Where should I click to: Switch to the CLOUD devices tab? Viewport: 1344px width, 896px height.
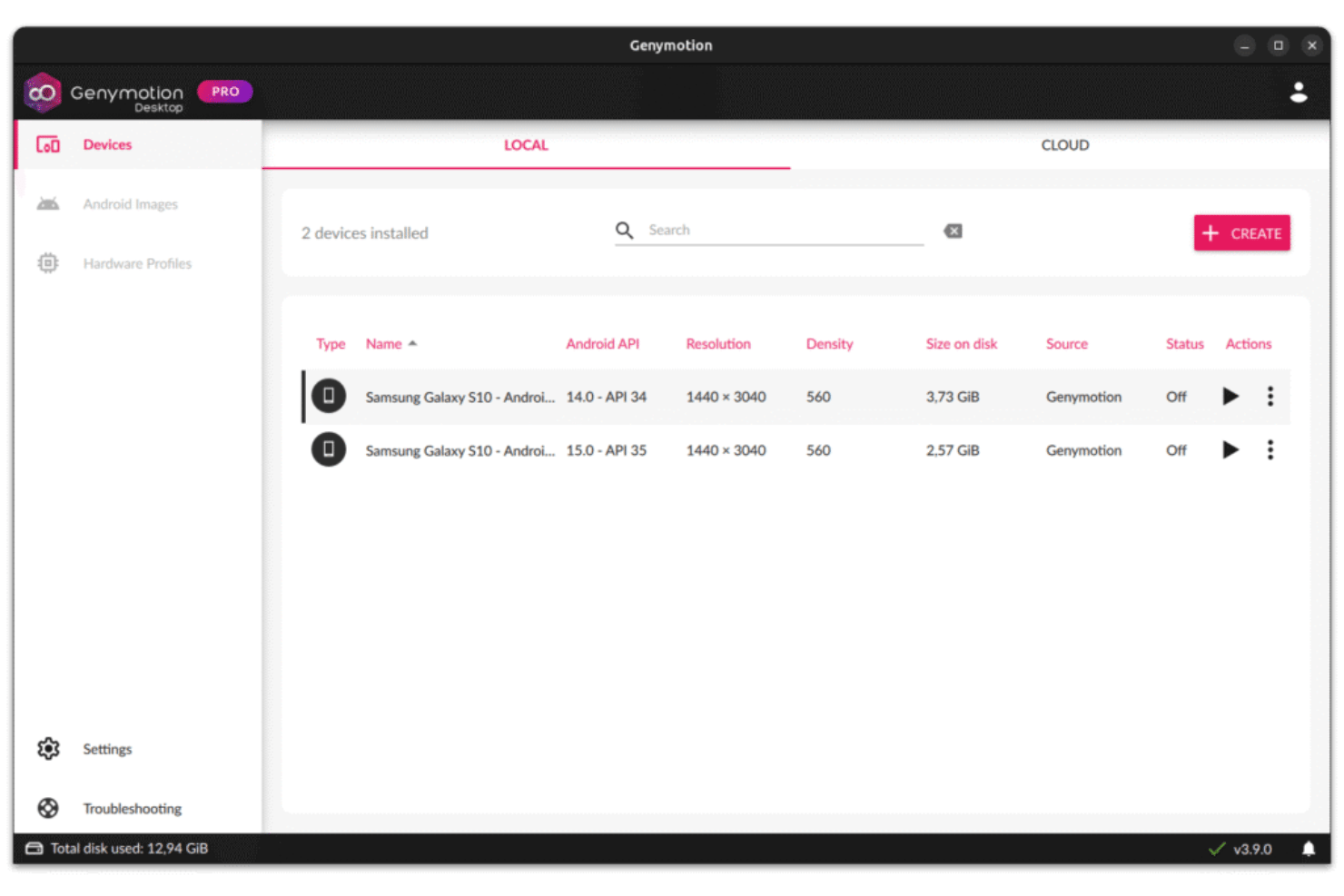pyautogui.click(x=1064, y=145)
